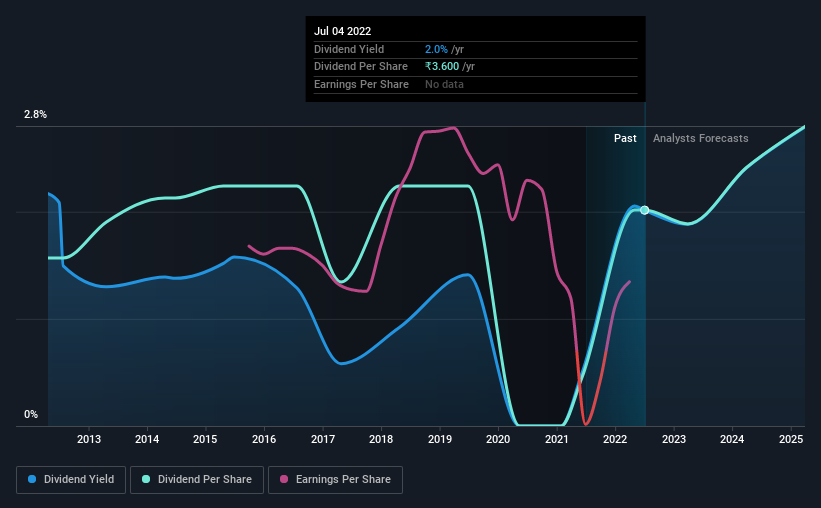Click the 2015 x-axis label
821x508 pixels.
pyautogui.click(x=205, y=439)
